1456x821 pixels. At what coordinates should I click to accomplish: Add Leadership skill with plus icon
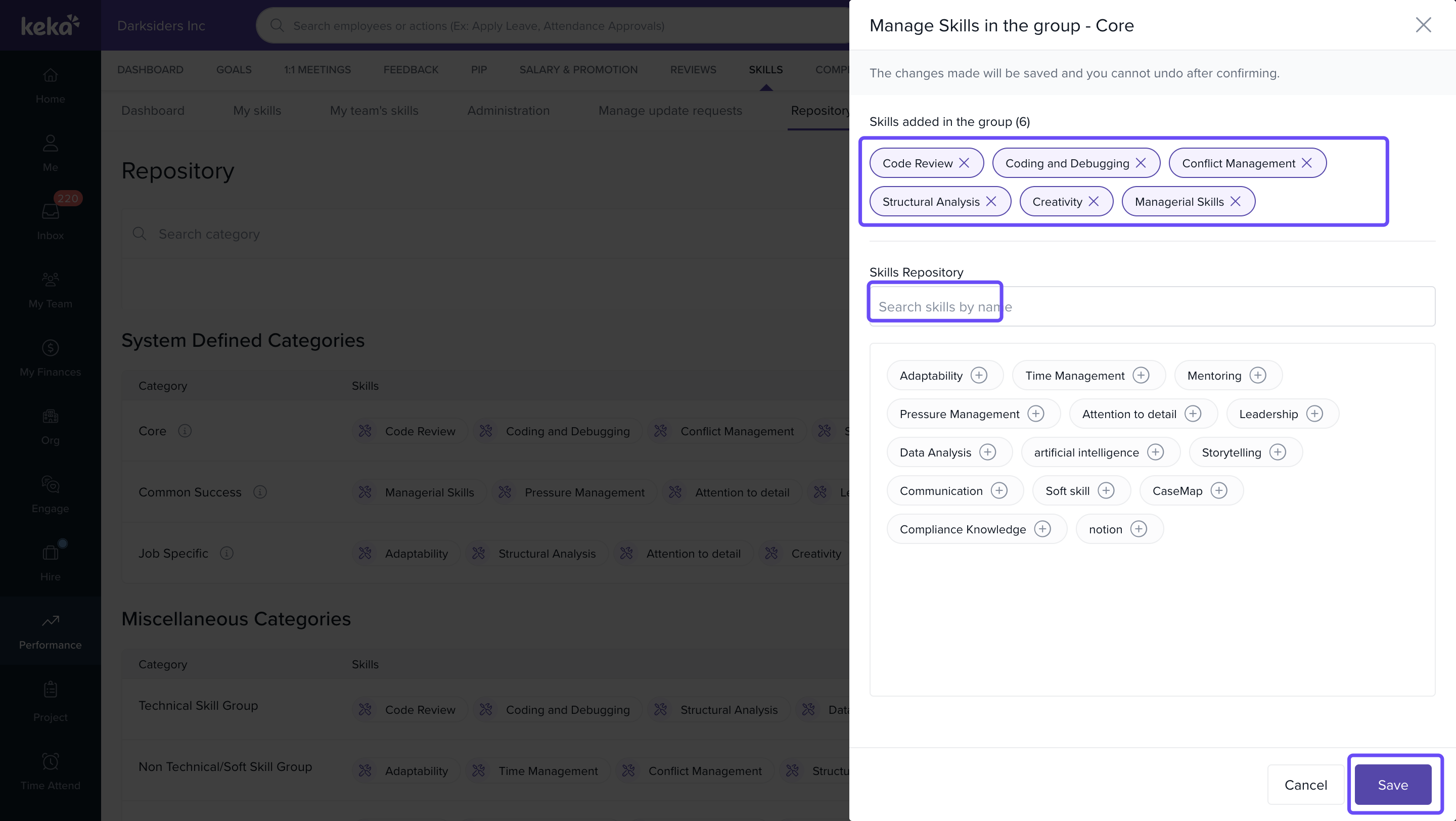[1314, 414]
